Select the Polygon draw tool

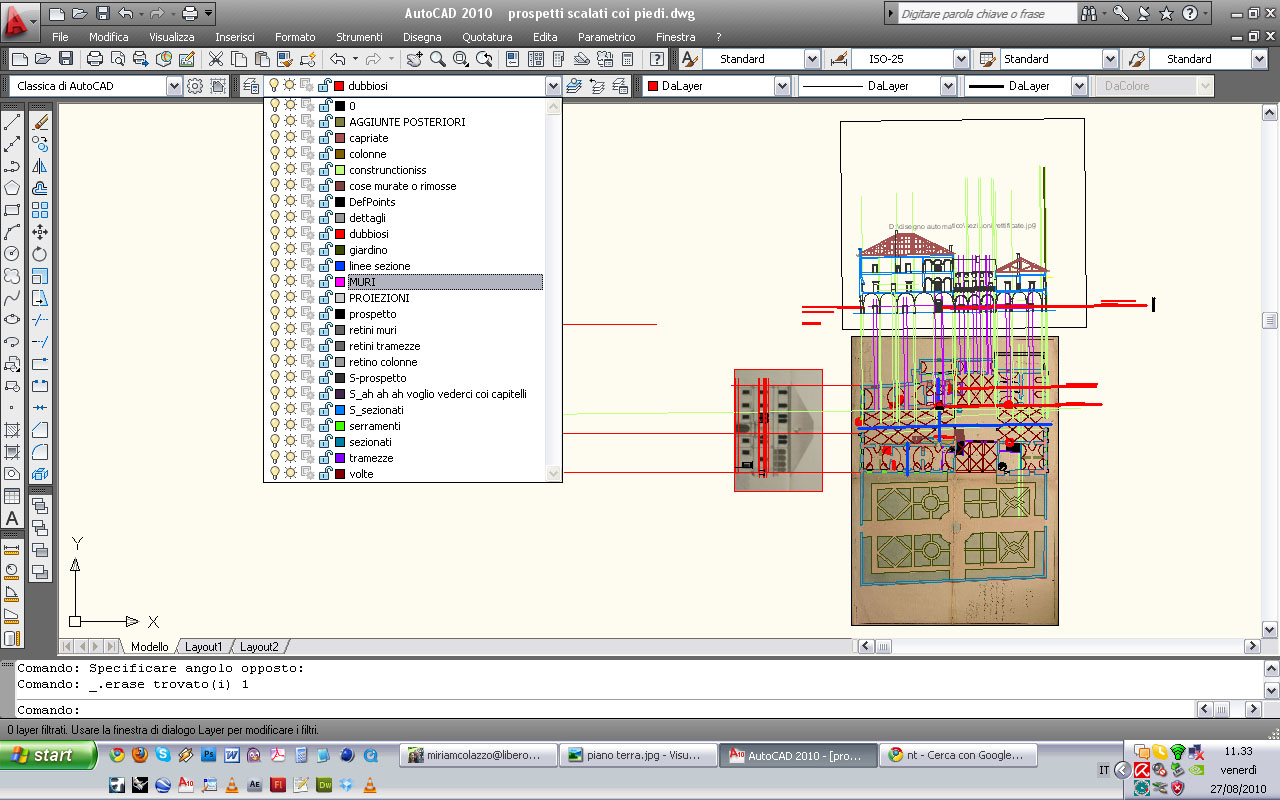pyautogui.click(x=12, y=188)
